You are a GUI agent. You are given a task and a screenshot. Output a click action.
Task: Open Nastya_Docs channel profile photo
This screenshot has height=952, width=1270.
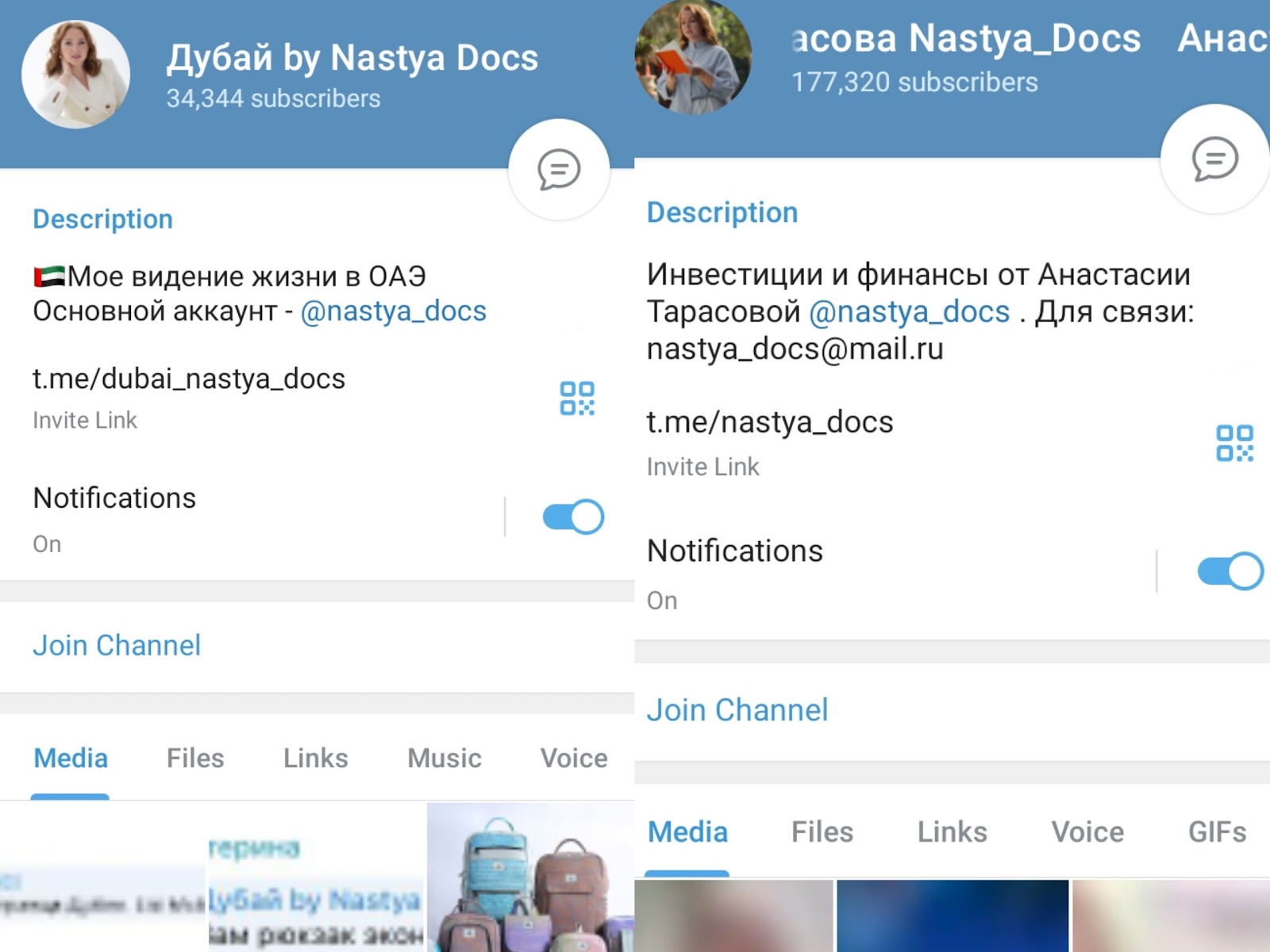coord(693,57)
